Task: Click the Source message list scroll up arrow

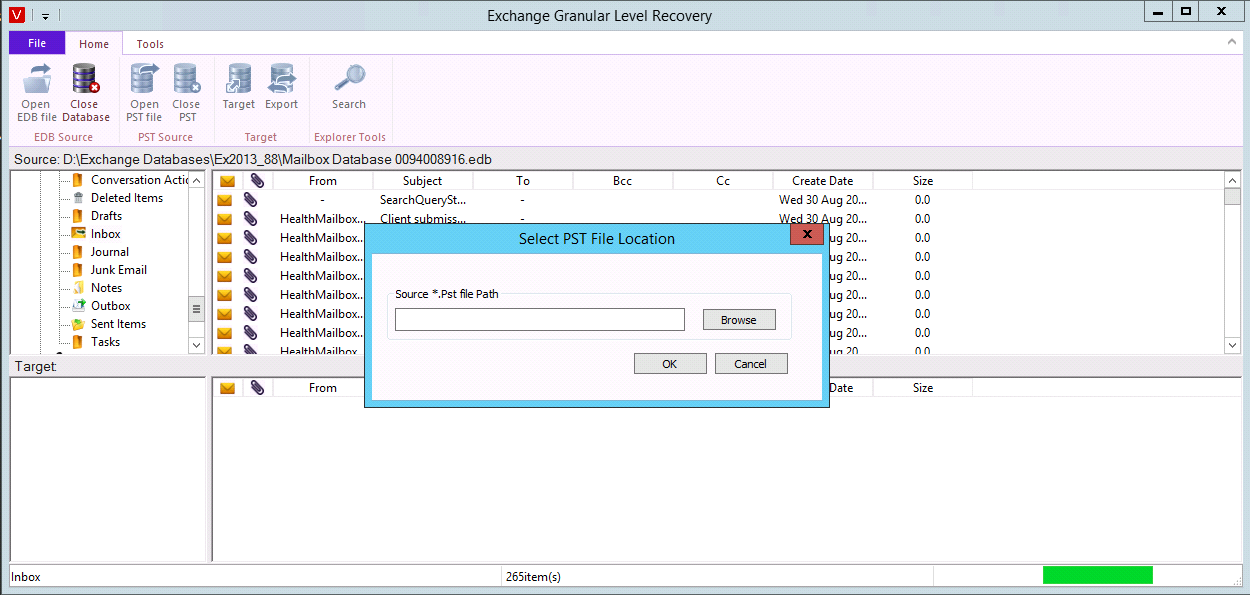Action: (1233, 180)
